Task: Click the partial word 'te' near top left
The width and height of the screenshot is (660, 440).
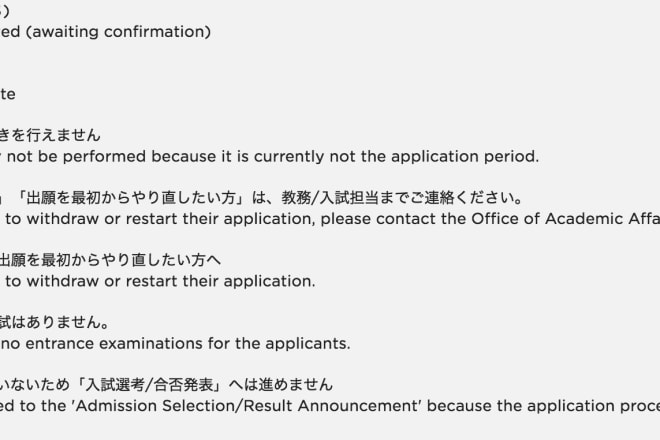Action: (8, 94)
